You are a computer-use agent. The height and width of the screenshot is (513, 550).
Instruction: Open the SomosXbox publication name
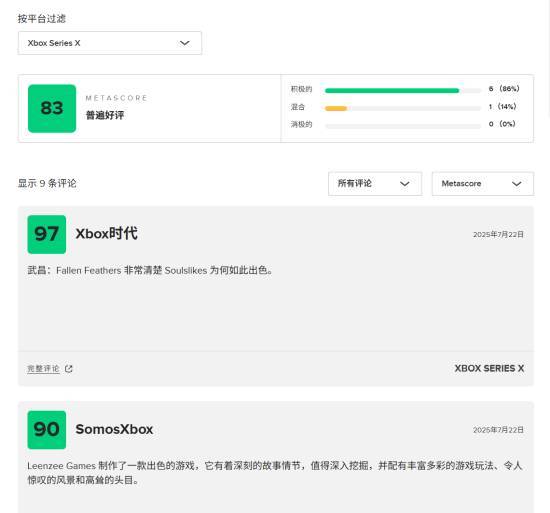coord(114,429)
